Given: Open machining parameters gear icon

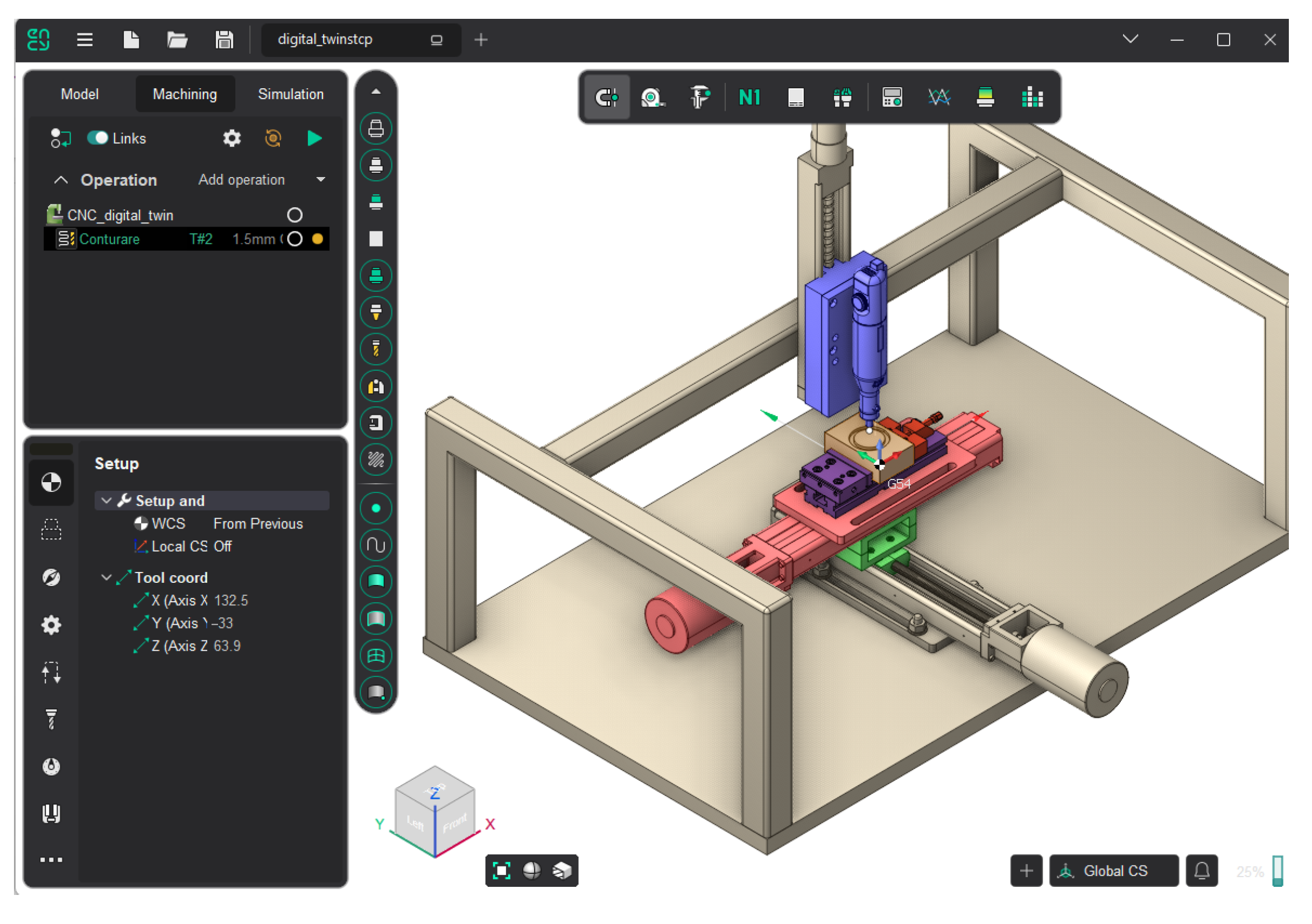Looking at the screenshot, I should [231, 138].
